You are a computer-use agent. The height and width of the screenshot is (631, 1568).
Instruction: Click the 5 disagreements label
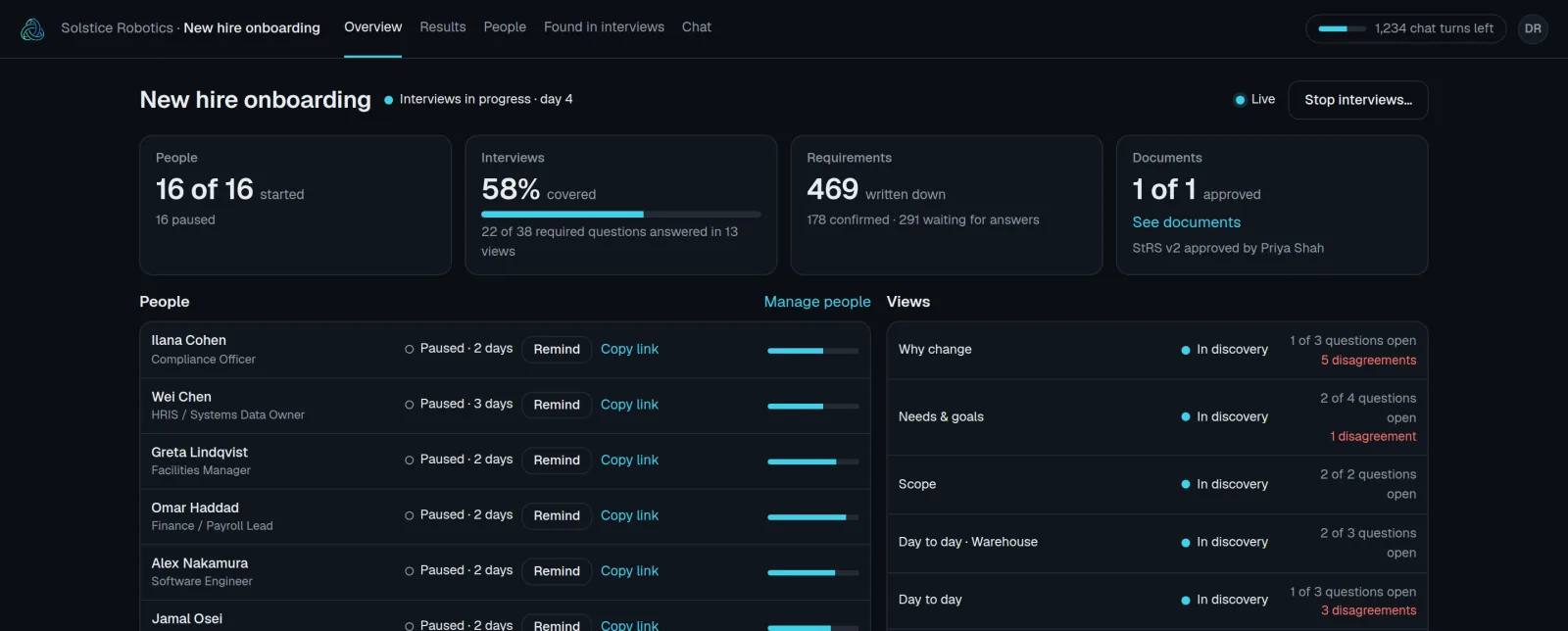[1368, 361]
